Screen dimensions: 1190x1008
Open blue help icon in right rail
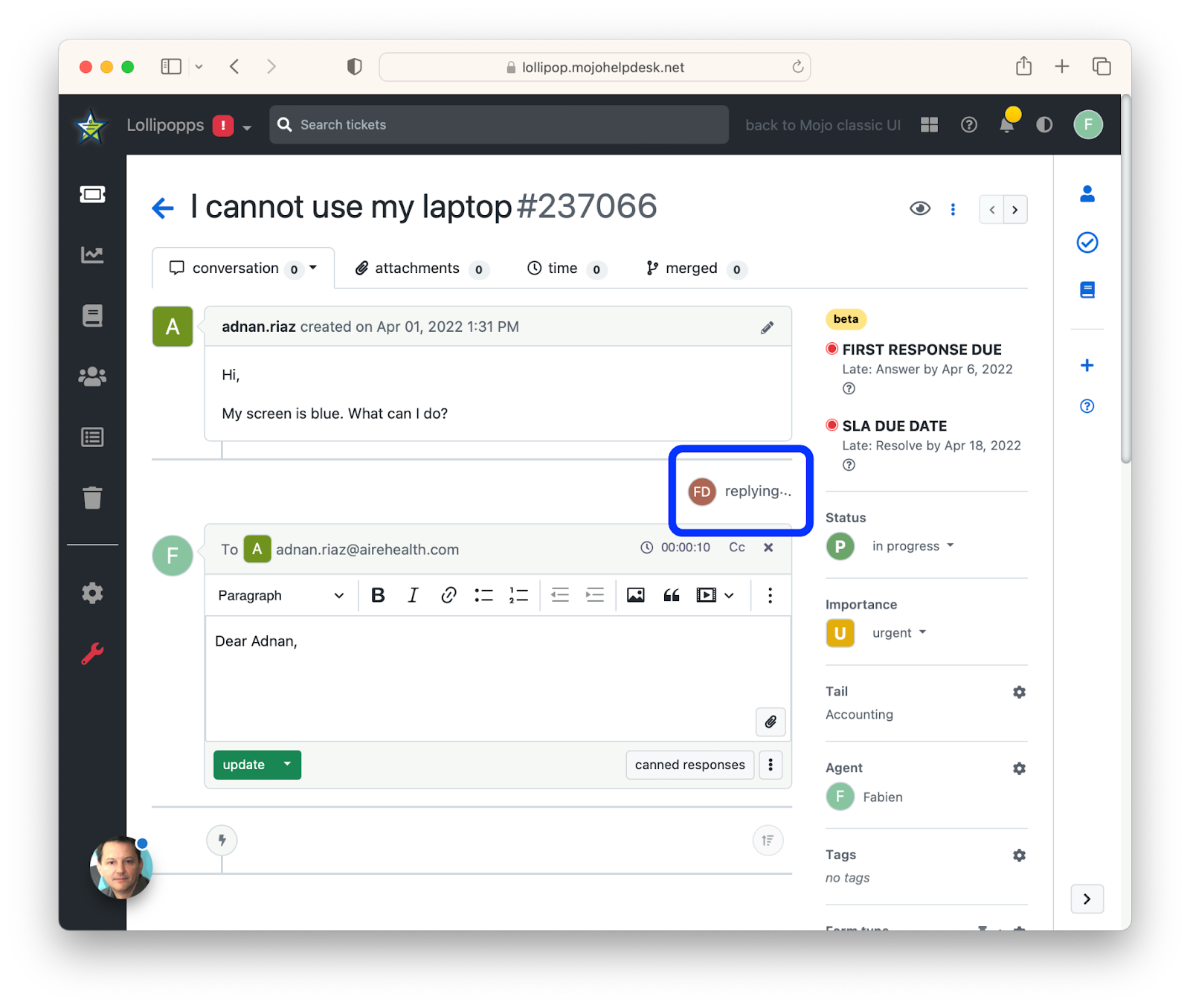coord(1087,406)
